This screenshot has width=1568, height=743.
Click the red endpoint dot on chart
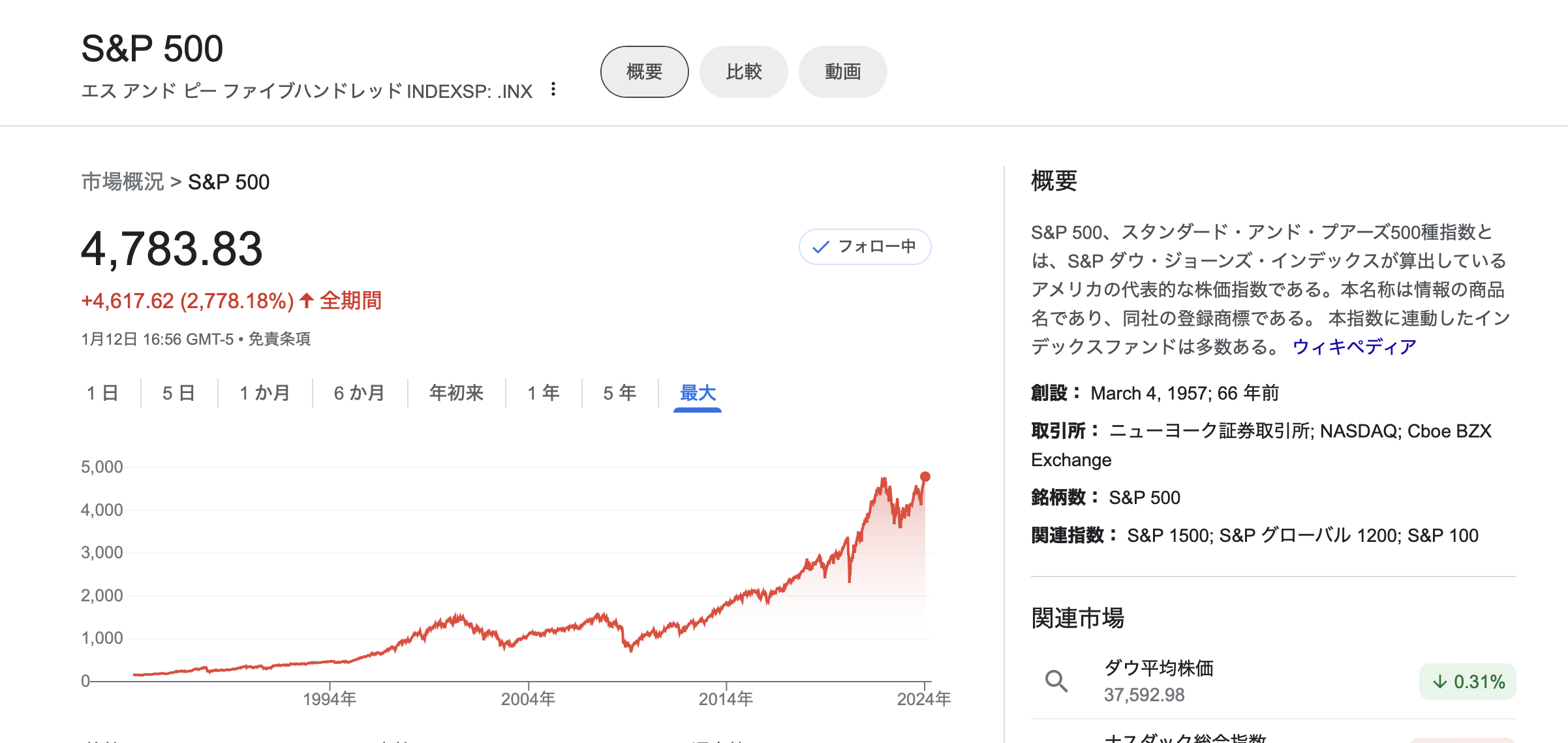coord(925,477)
